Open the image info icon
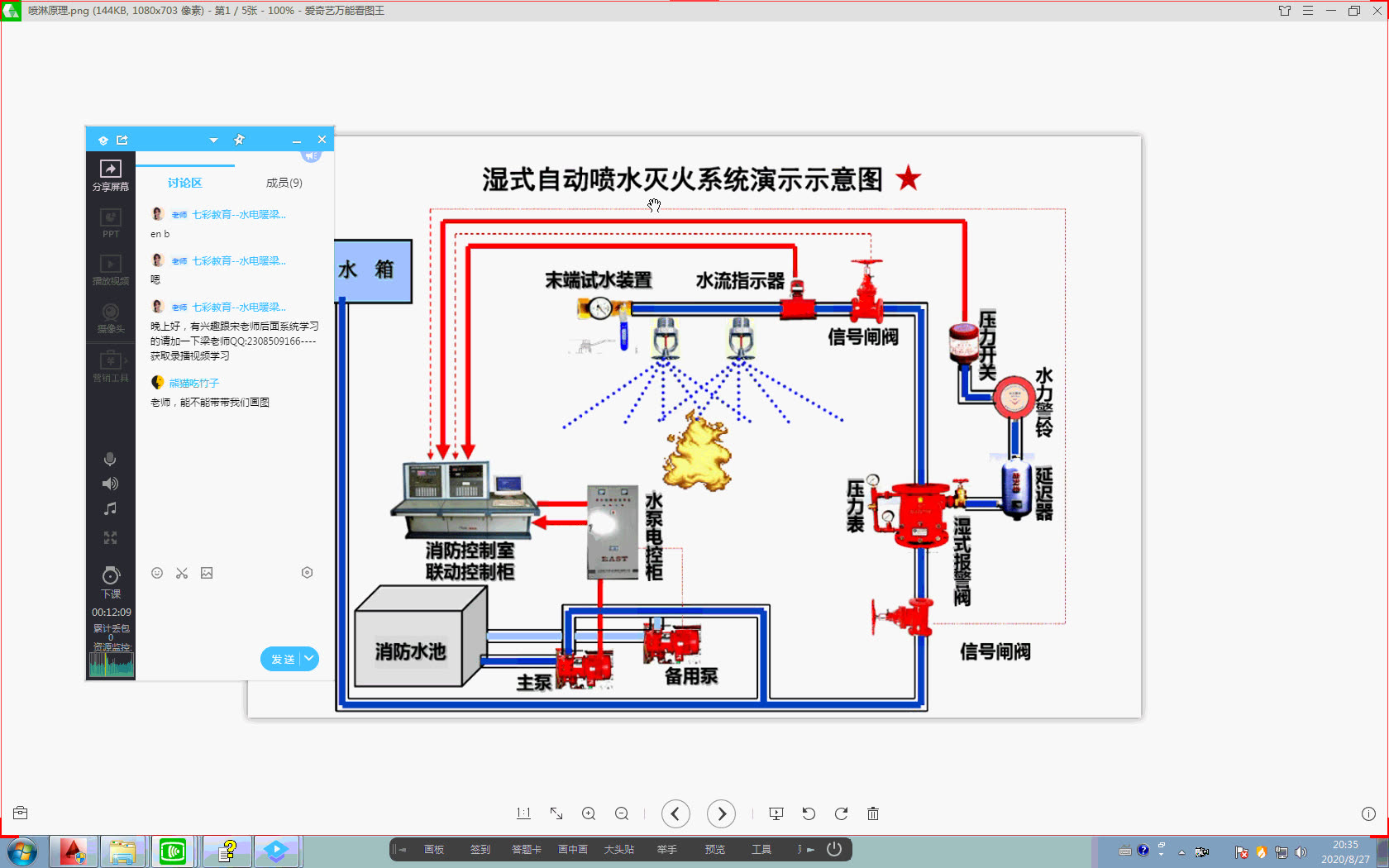This screenshot has width=1389, height=868. click(1368, 813)
